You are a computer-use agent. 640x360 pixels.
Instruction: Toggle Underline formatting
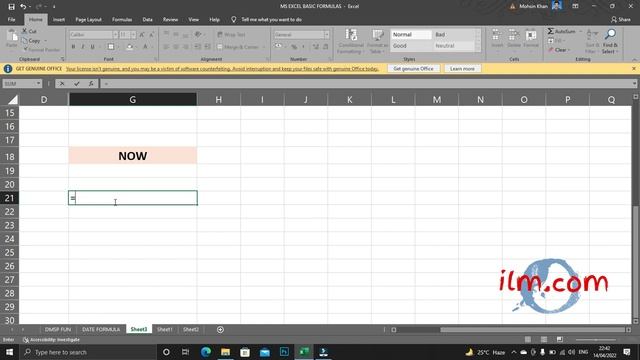coord(93,47)
